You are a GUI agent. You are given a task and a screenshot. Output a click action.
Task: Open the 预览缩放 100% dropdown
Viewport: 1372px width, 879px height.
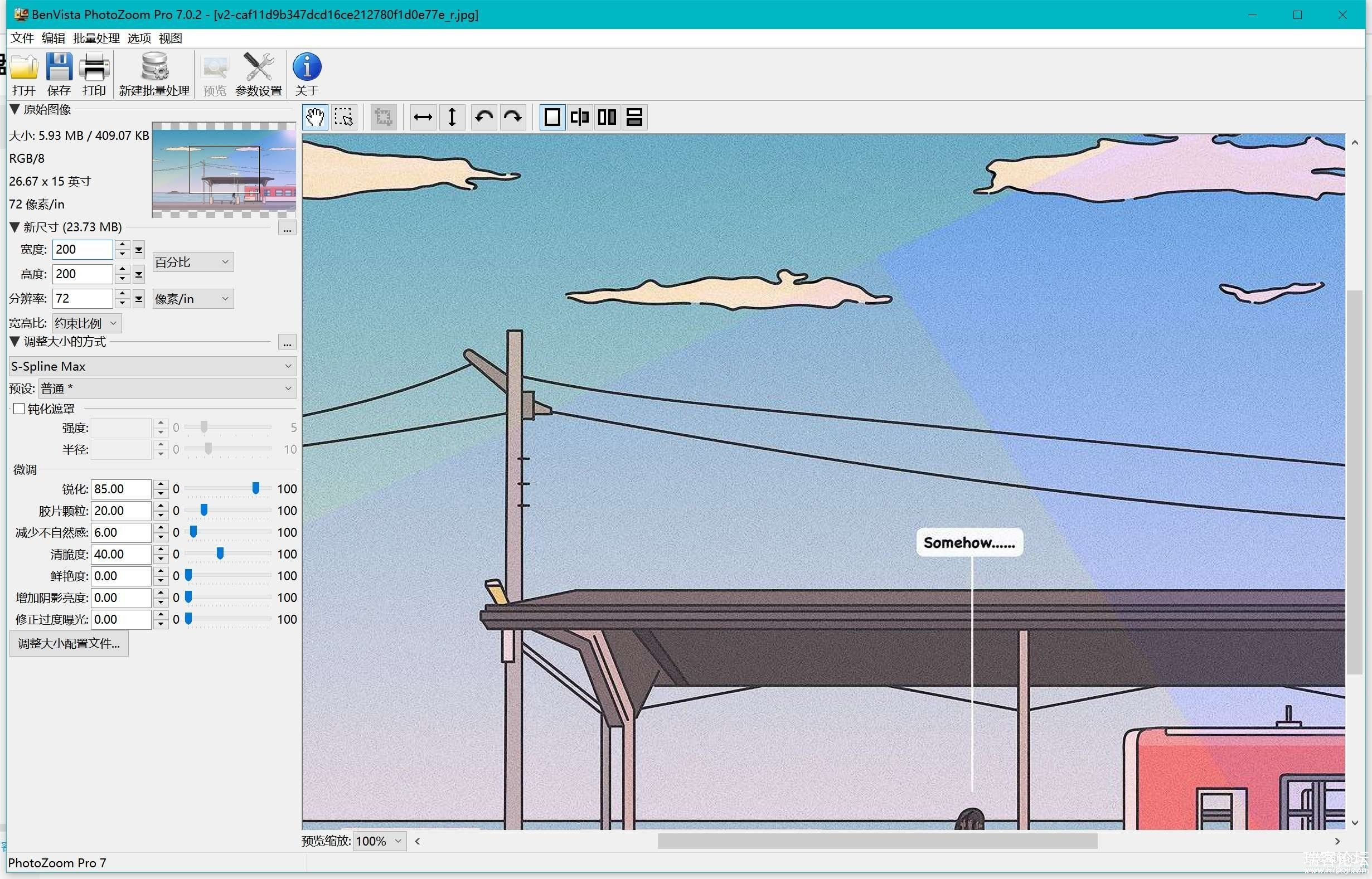click(x=380, y=841)
